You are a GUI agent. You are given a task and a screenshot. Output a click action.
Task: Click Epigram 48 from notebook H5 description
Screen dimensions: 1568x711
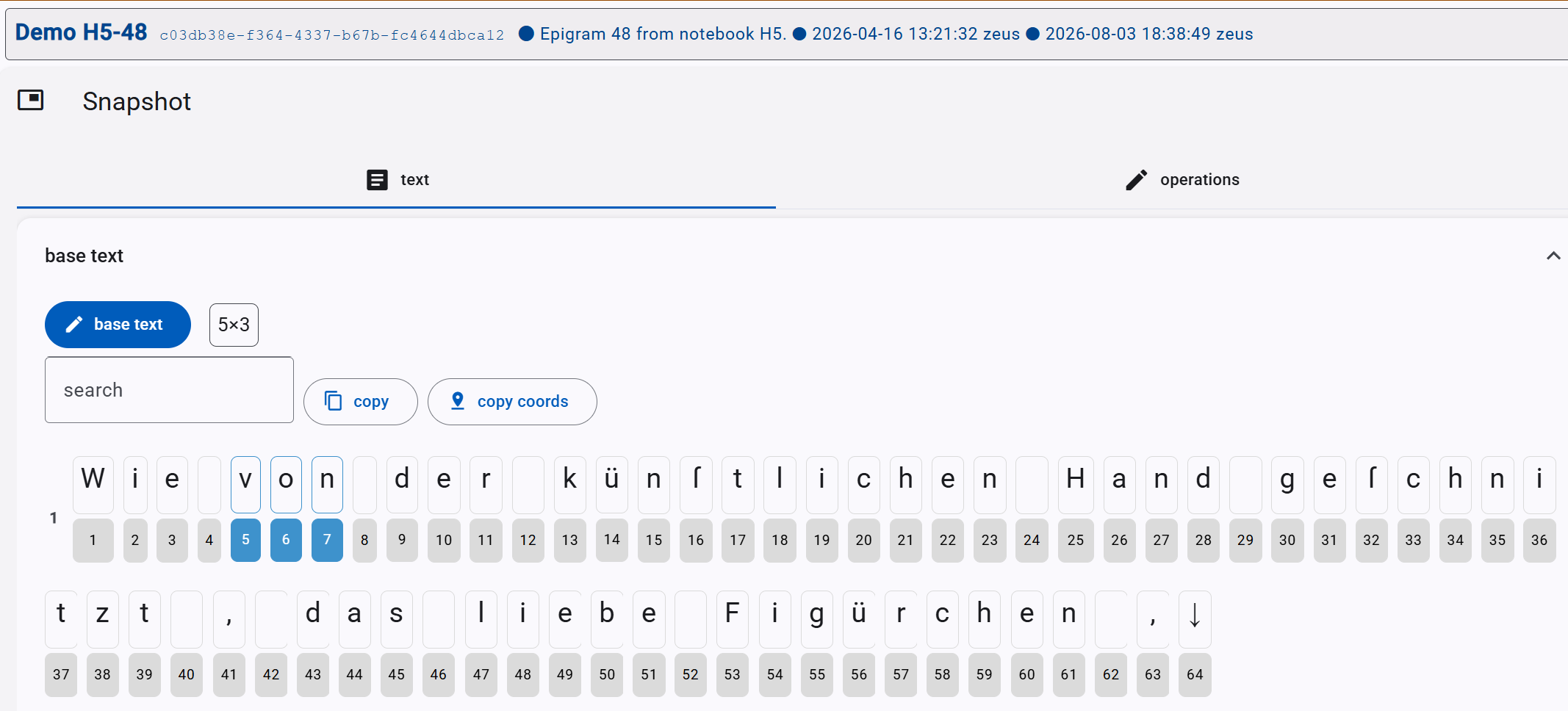663,34
